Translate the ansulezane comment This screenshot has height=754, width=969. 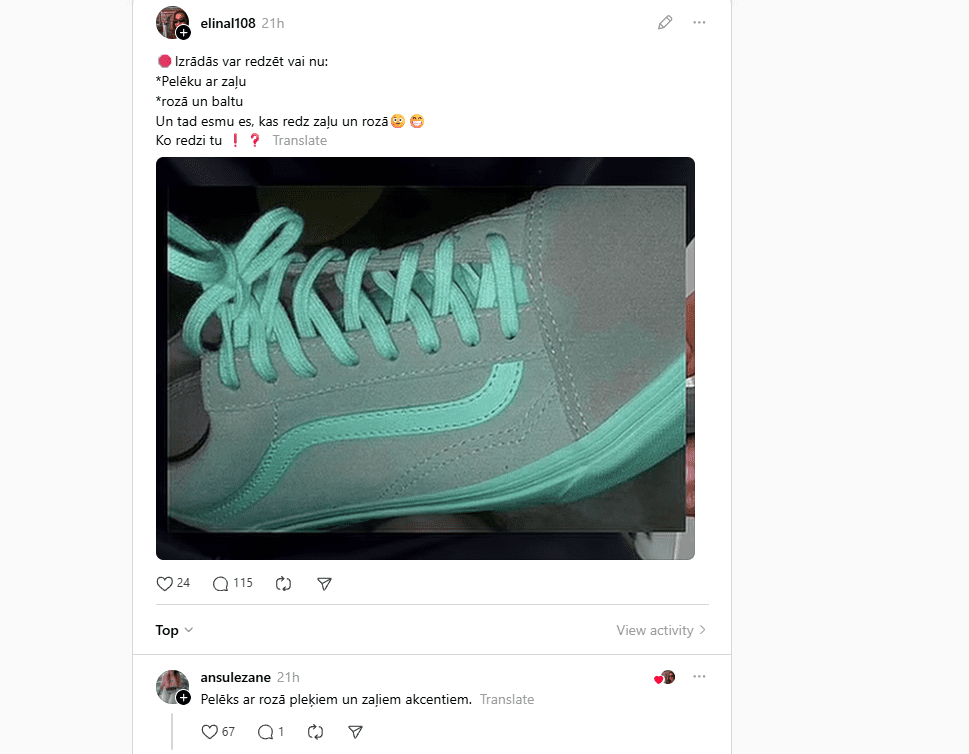pyautogui.click(x=507, y=700)
